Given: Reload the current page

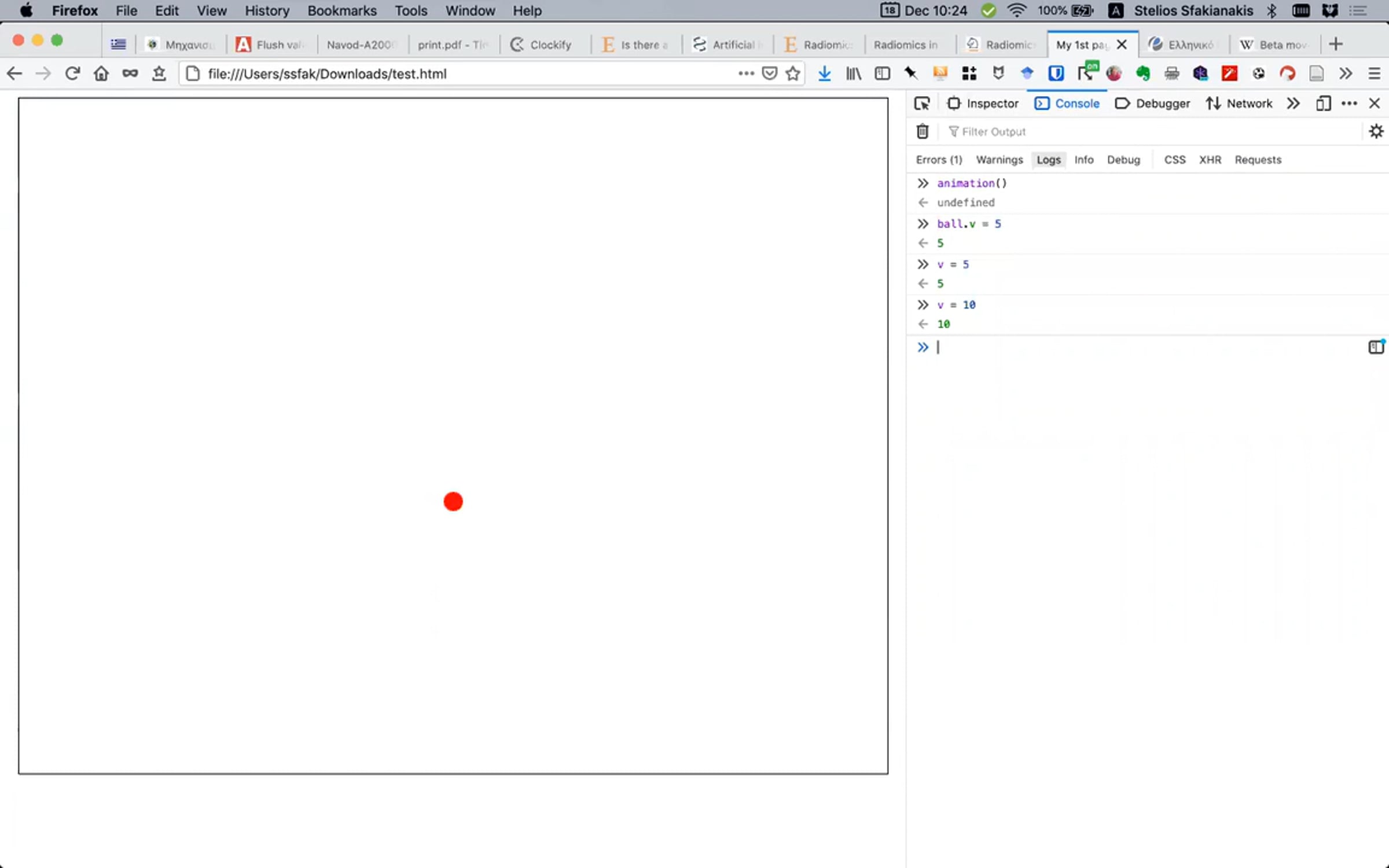Looking at the screenshot, I should [x=72, y=73].
